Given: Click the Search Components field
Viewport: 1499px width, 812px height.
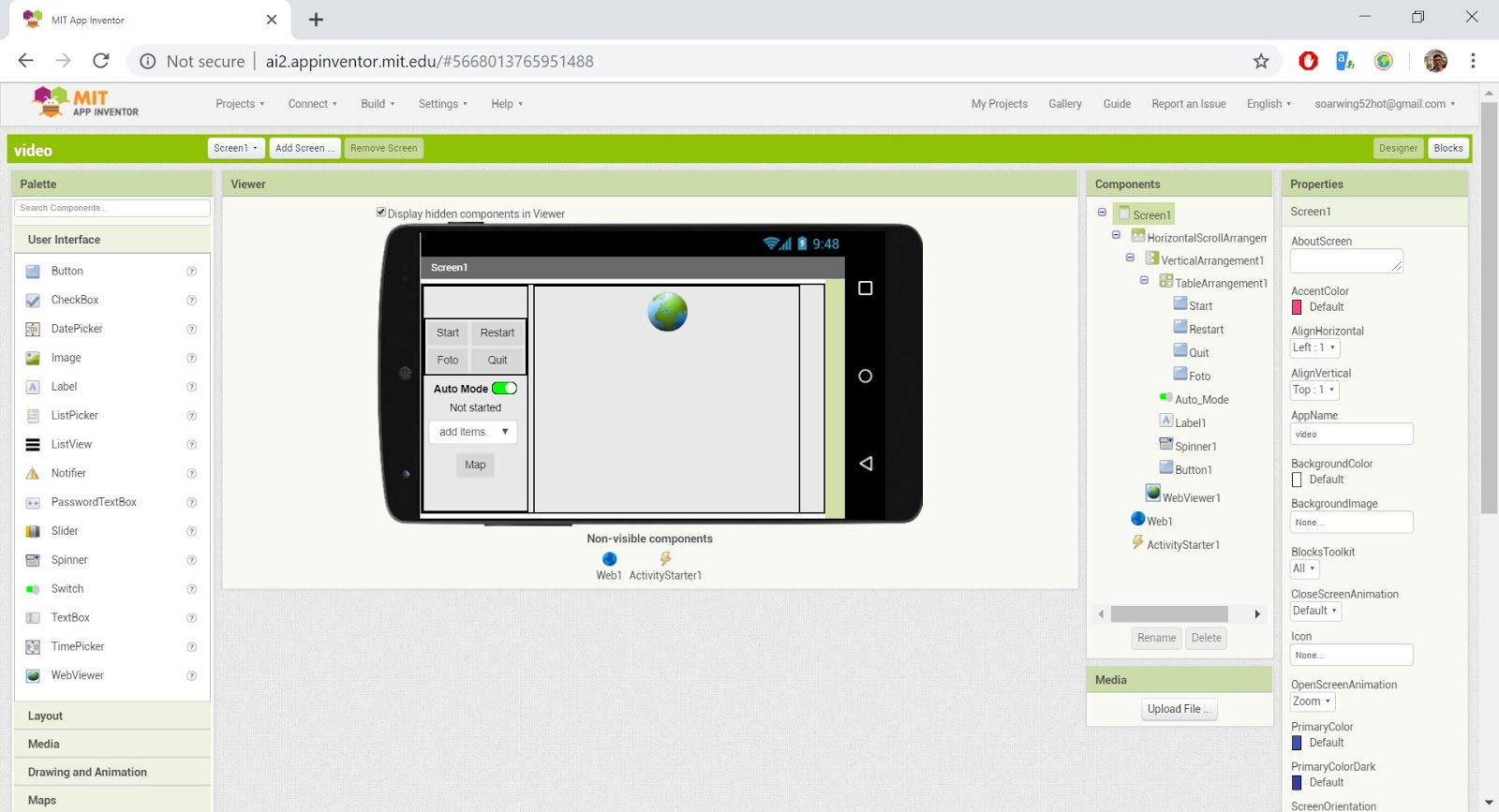Looking at the screenshot, I should click(112, 208).
